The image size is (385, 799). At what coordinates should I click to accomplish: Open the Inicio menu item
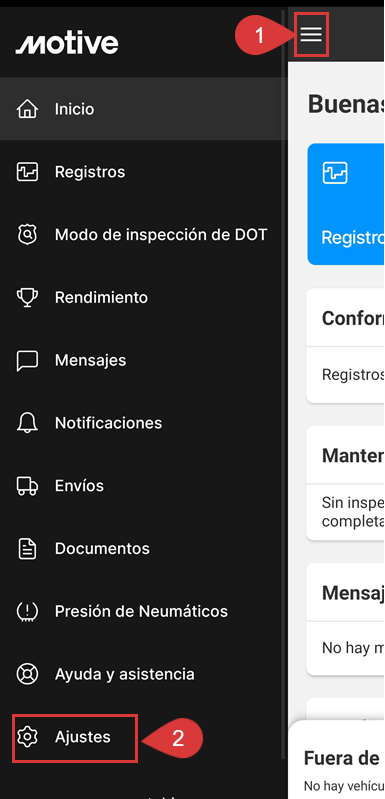click(144, 109)
